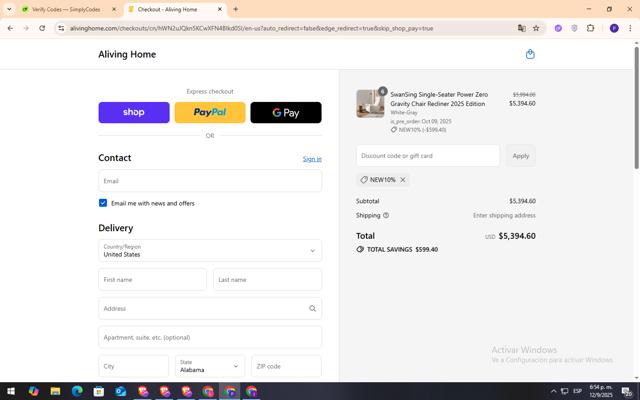Click the SwanSing recliner product thumbnail
The height and width of the screenshot is (400, 640).
point(370,104)
